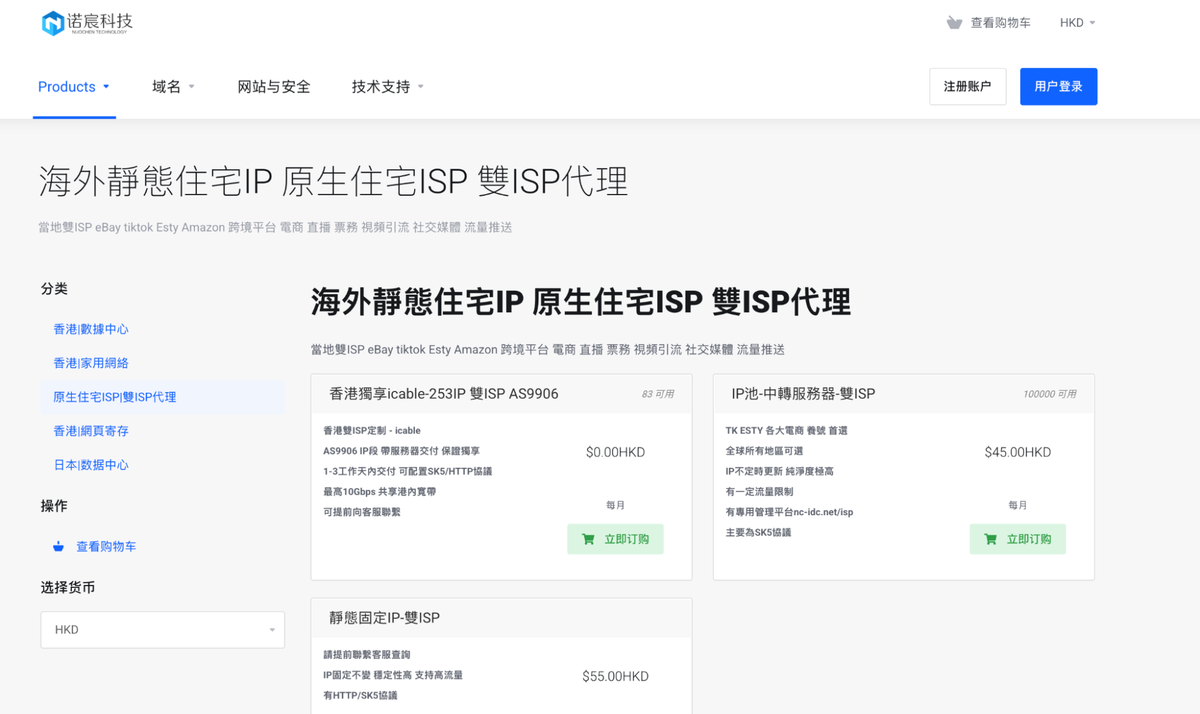The width and height of the screenshot is (1200, 714).
Task: Open the Products dropdown menu
Action: [74, 87]
